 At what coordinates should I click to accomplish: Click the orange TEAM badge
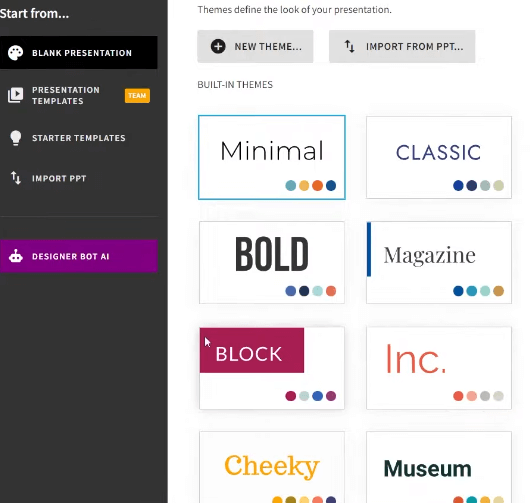pyautogui.click(x=137, y=96)
